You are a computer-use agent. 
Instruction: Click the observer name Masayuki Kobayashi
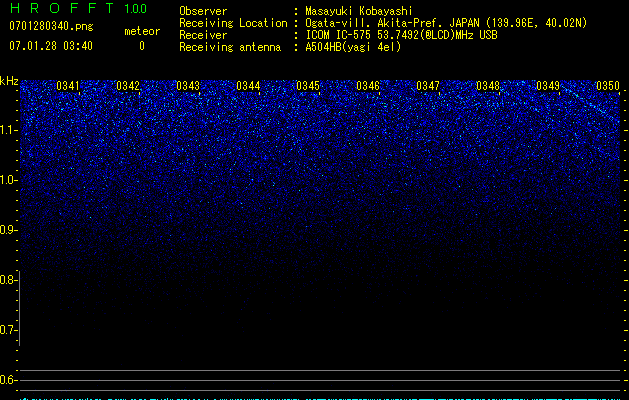click(x=359, y=11)
